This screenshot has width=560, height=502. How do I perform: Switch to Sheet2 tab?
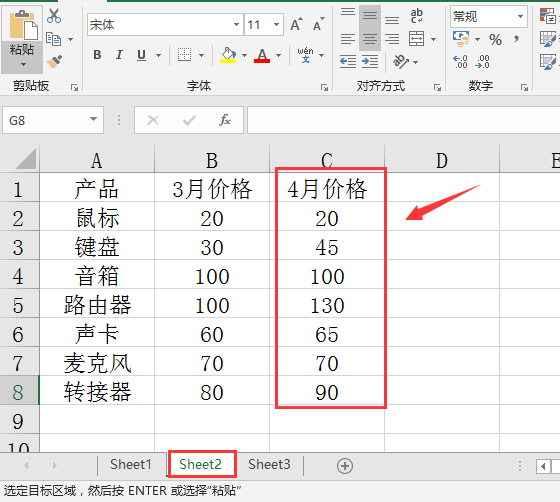(200, 464)
